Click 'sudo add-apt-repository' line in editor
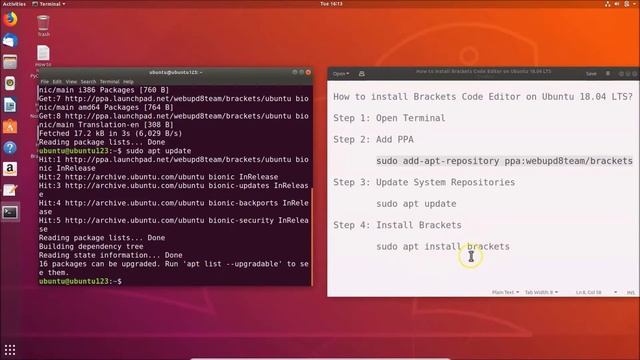The image size is (640, 360). [x=504, y=161]
